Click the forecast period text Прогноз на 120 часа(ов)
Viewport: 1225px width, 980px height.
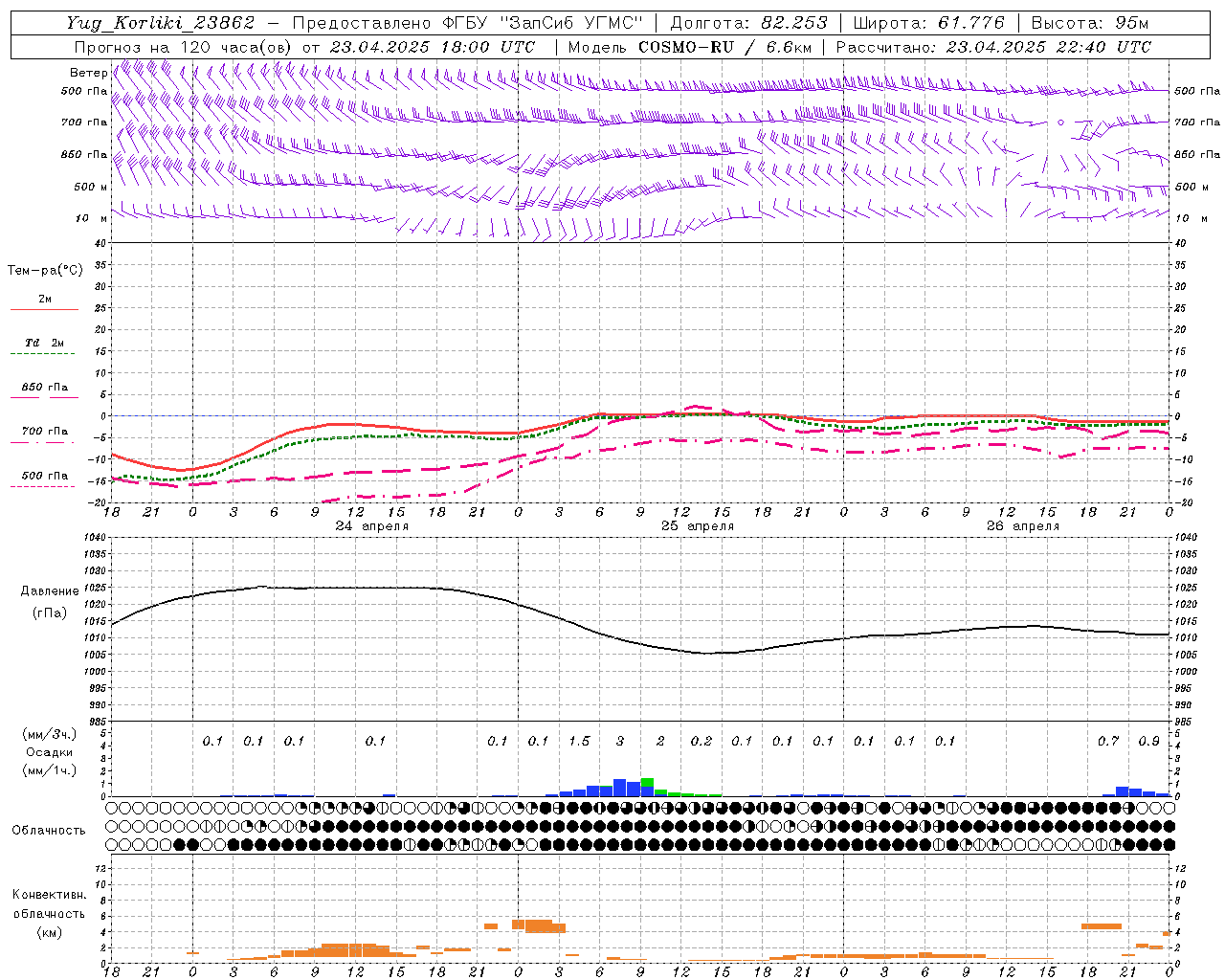click(x=184, y=47)
